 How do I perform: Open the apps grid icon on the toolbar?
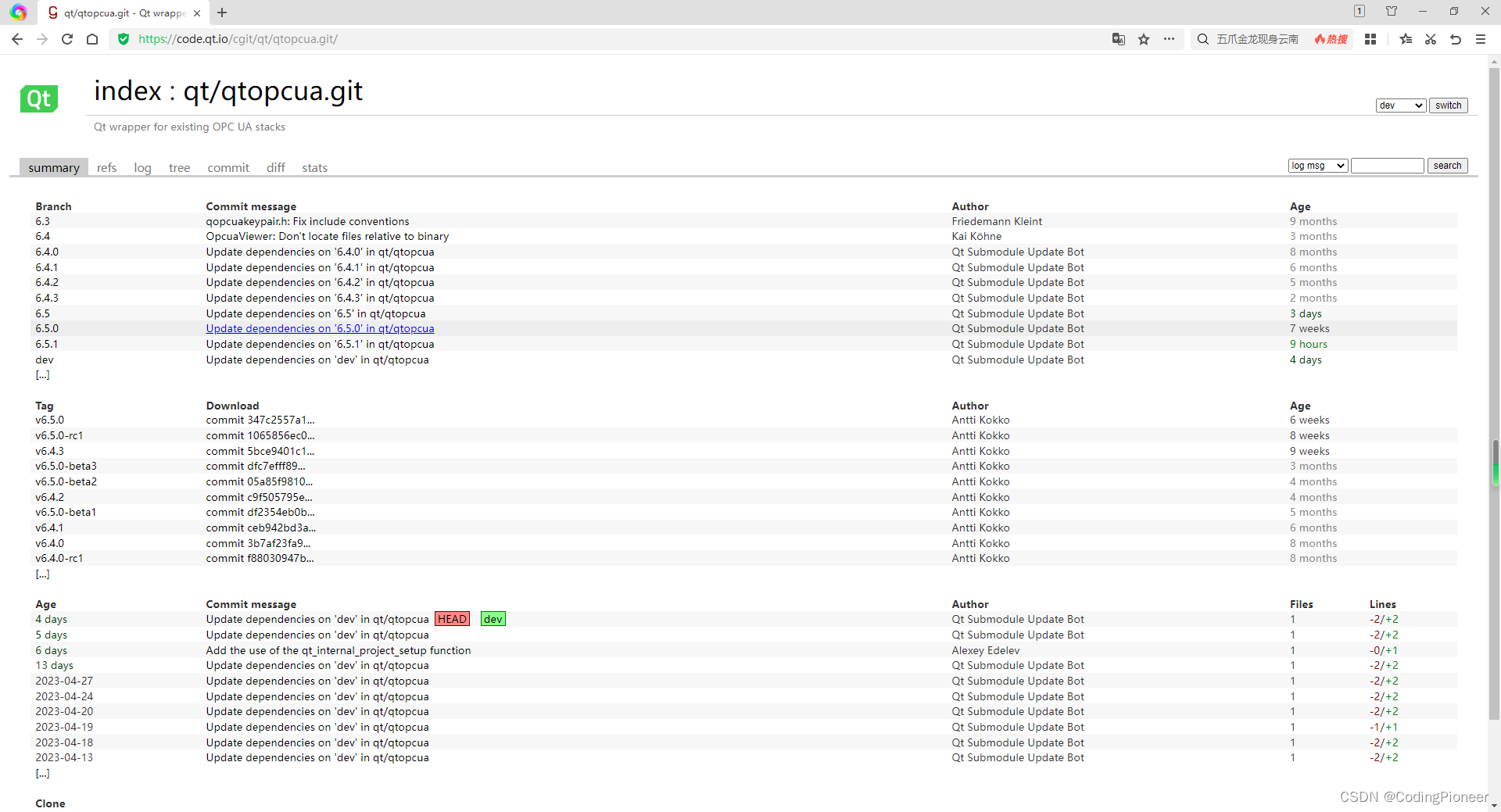[x=1370, y=39]
